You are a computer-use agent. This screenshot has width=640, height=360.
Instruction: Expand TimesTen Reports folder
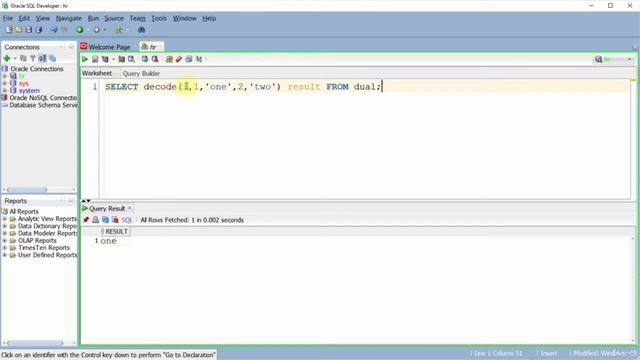[x=5, y=248]
